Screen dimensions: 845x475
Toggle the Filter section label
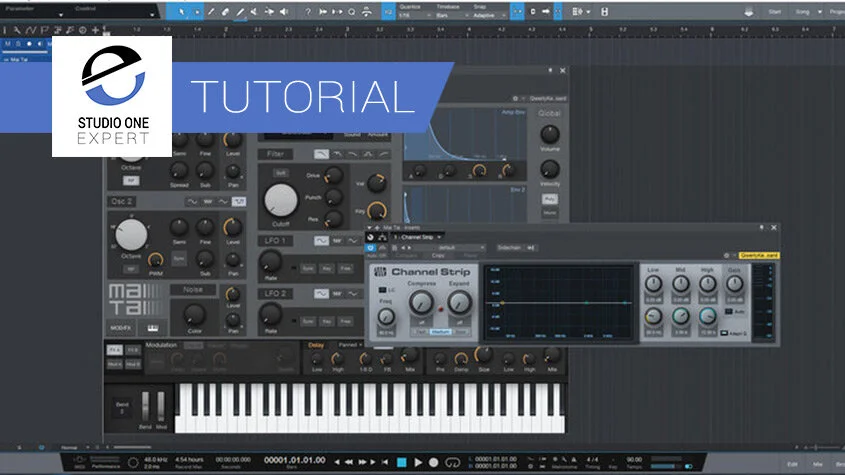coord(275,154)
